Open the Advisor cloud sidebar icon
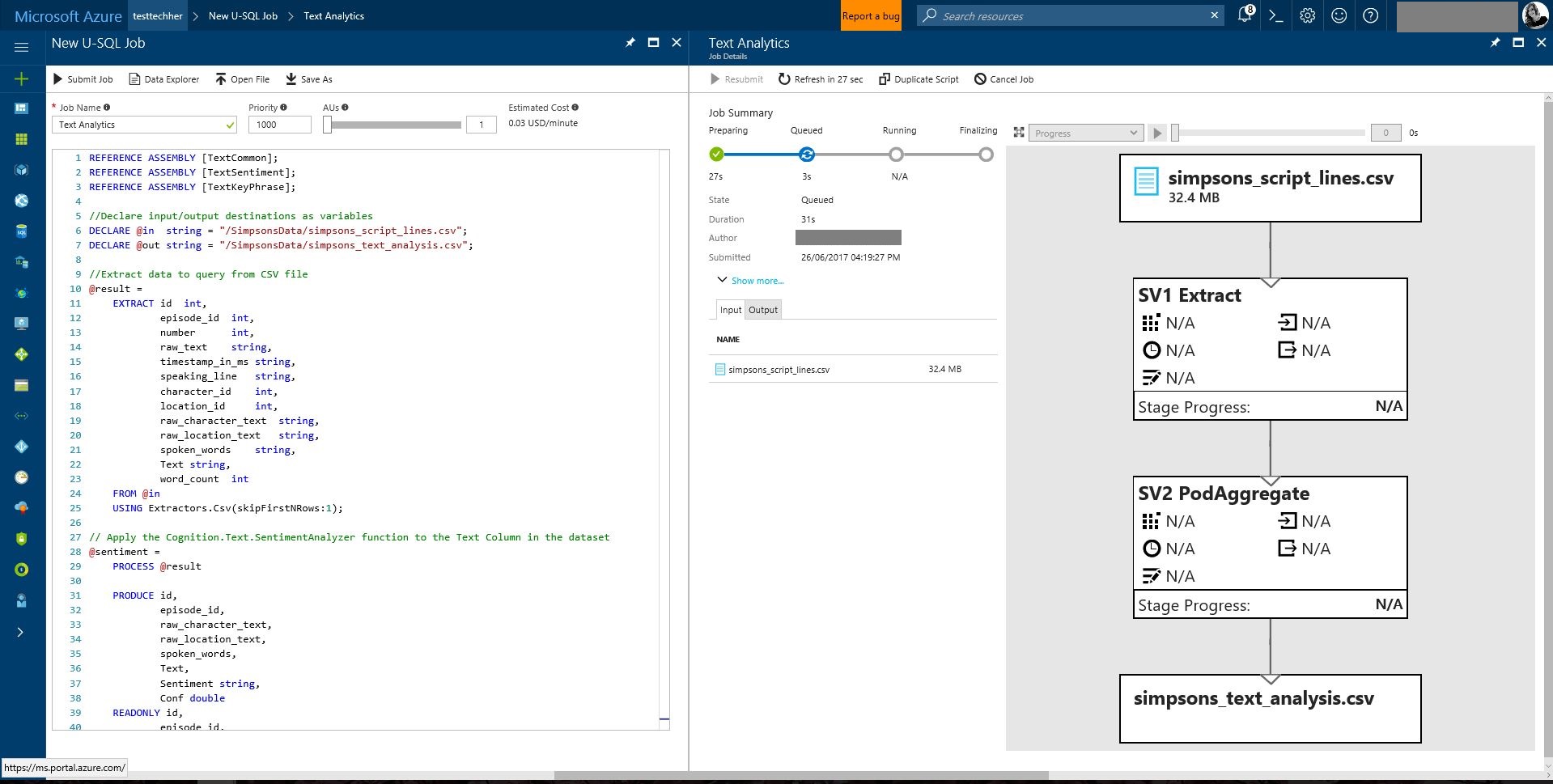 tap(22, 508)
